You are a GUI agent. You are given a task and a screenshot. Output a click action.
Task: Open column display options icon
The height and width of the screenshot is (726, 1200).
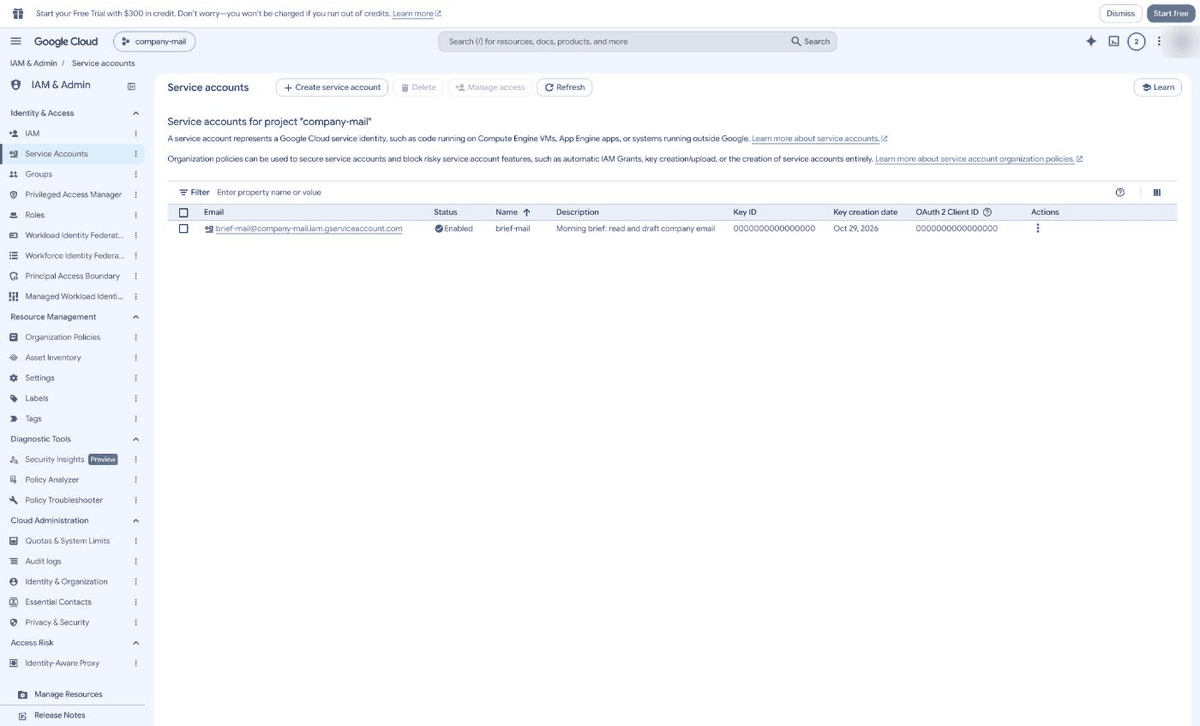coord(1157,192)
